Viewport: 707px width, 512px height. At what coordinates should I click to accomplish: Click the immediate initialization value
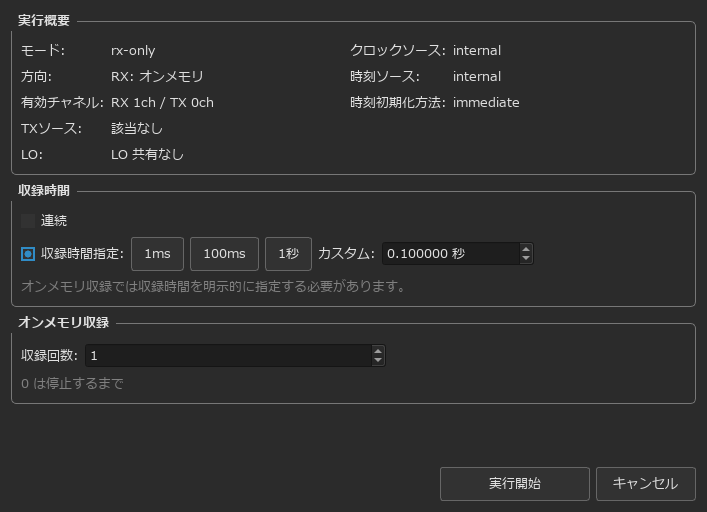click(486, 103)
